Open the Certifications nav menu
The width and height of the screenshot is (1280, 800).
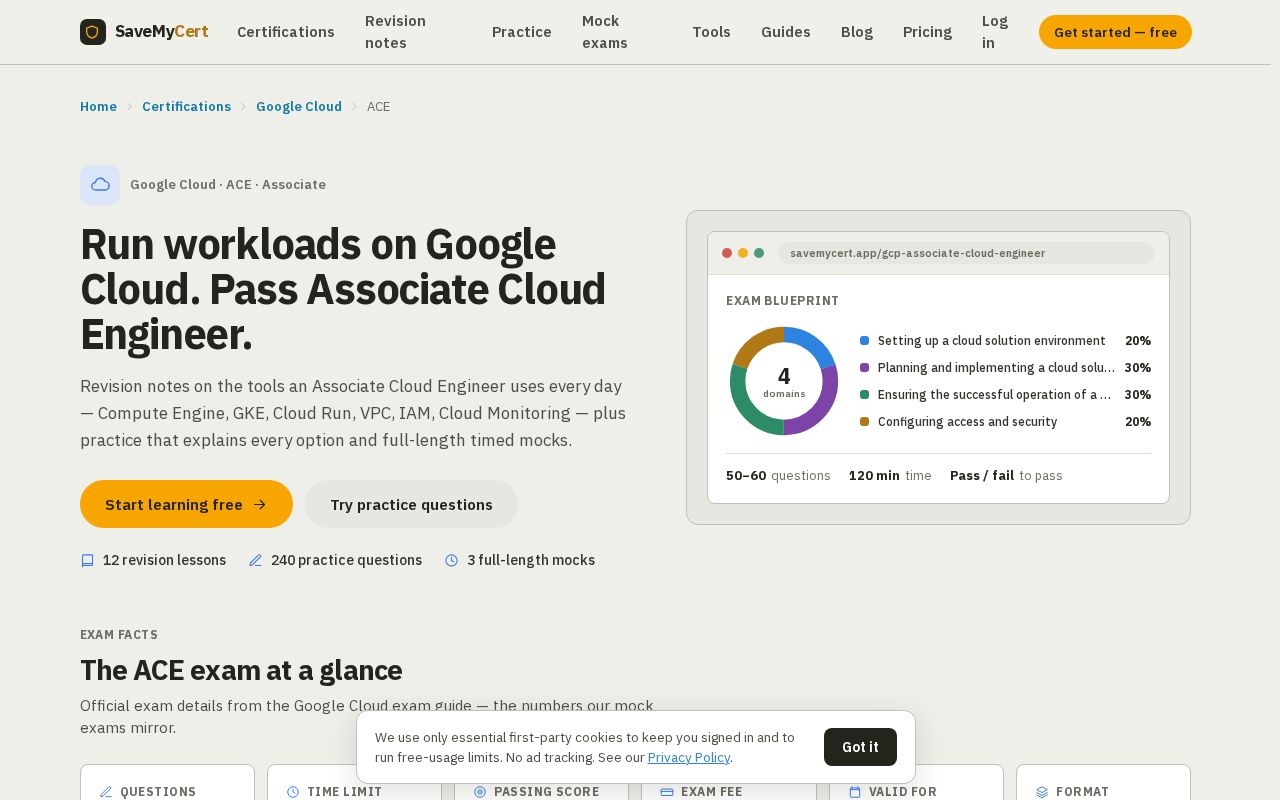point(286,32)
